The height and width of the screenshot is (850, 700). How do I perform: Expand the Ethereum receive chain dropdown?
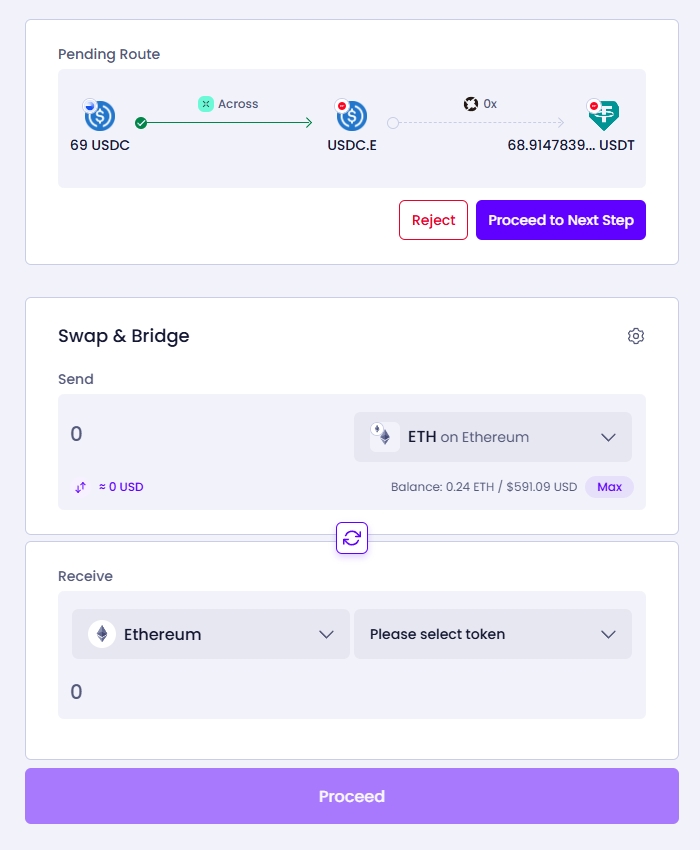(x=211, y=634)
